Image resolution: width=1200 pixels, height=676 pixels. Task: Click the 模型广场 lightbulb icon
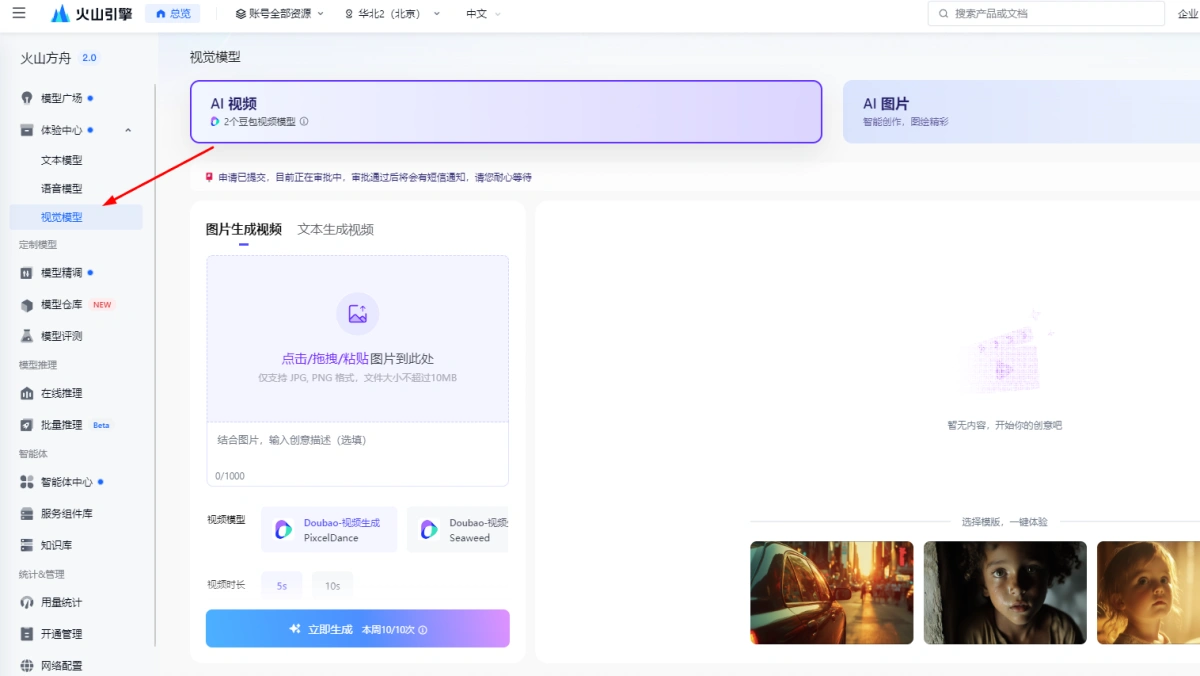[27, 98]
